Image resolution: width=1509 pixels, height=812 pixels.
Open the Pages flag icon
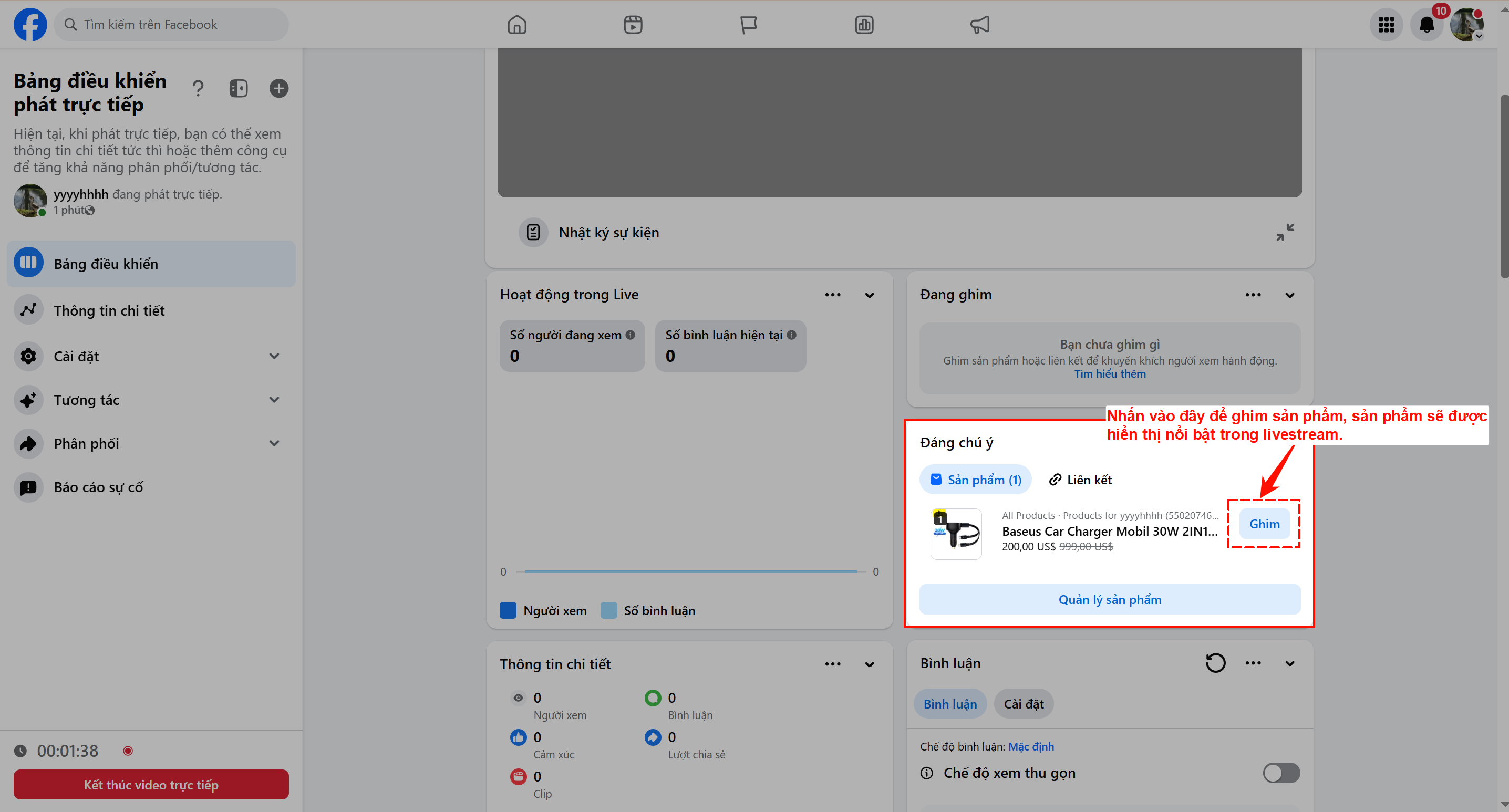point(748,25)
